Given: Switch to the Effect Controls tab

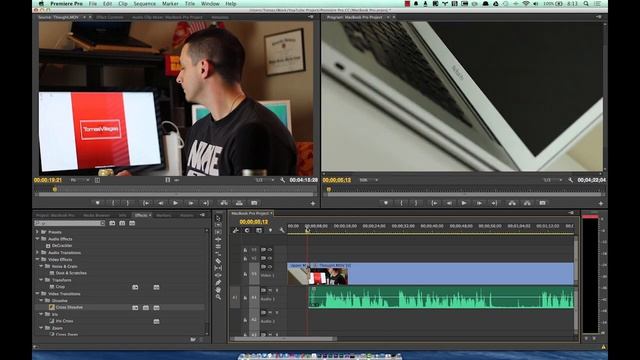Looking at the screenshot, I should click(110, 18).
